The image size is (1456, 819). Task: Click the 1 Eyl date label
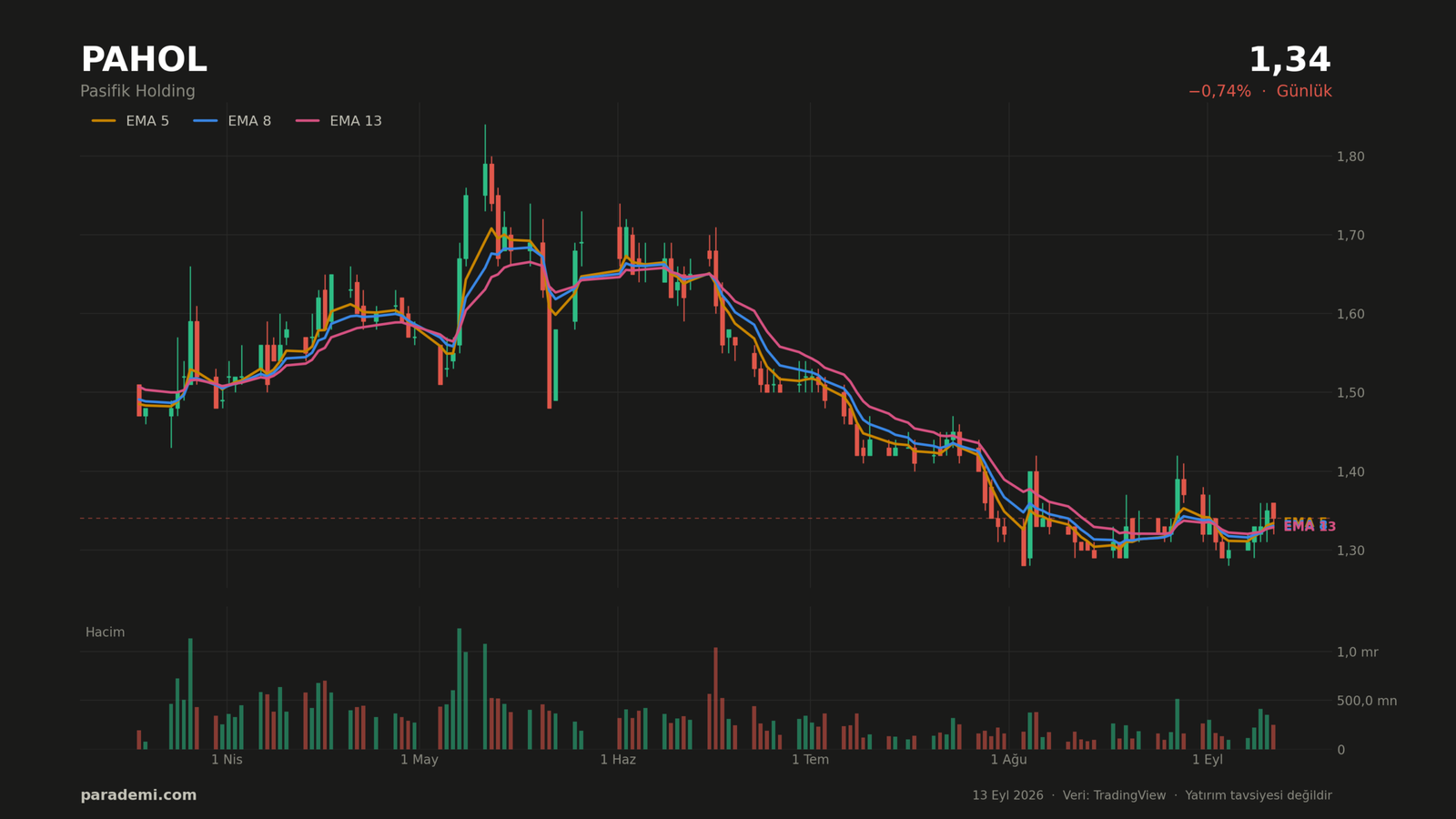pos(1208,760)
